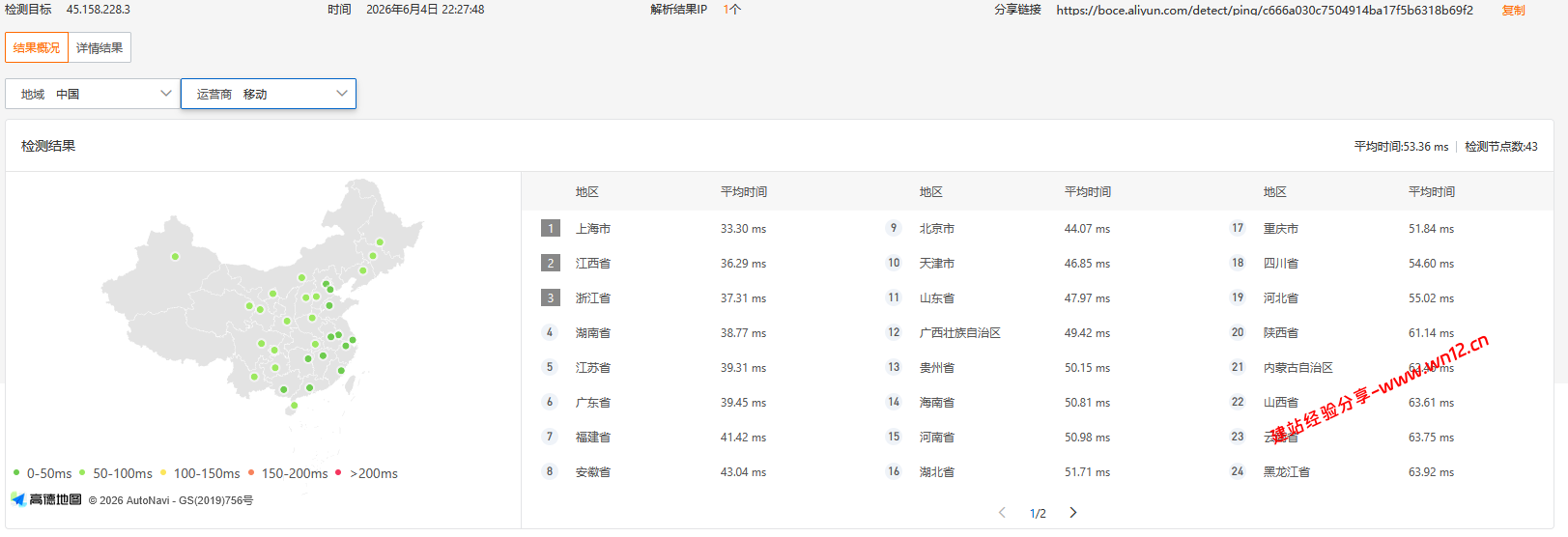Click the 北京市 region cell

(x=937, y=229)
